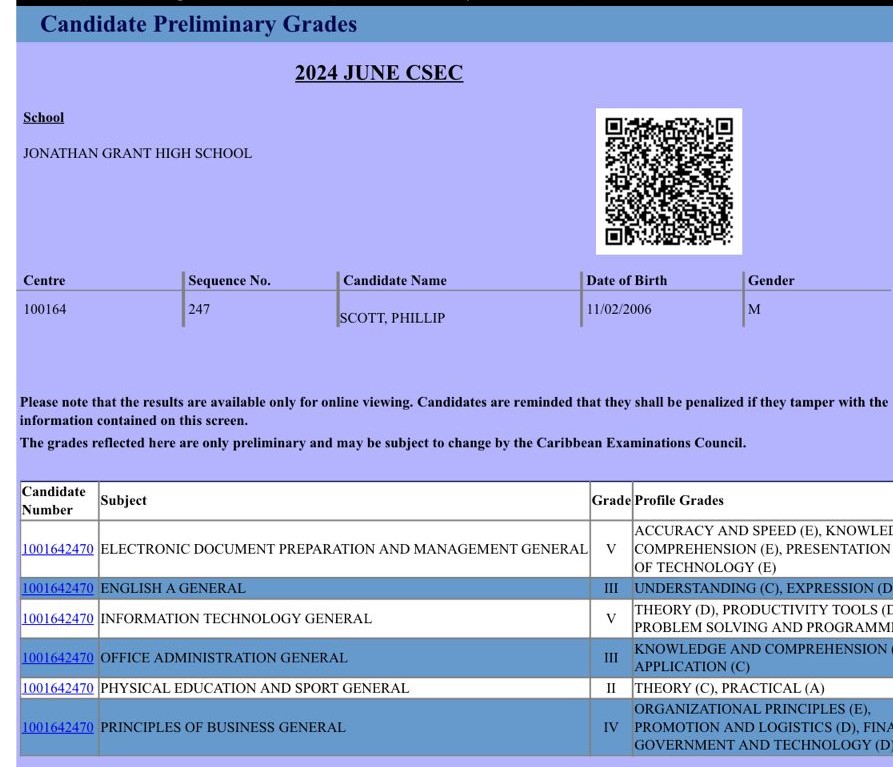This screenshot has width=893, height=767.
Task: Click grade IV for Principles of Business
Action: coord(611,727)
